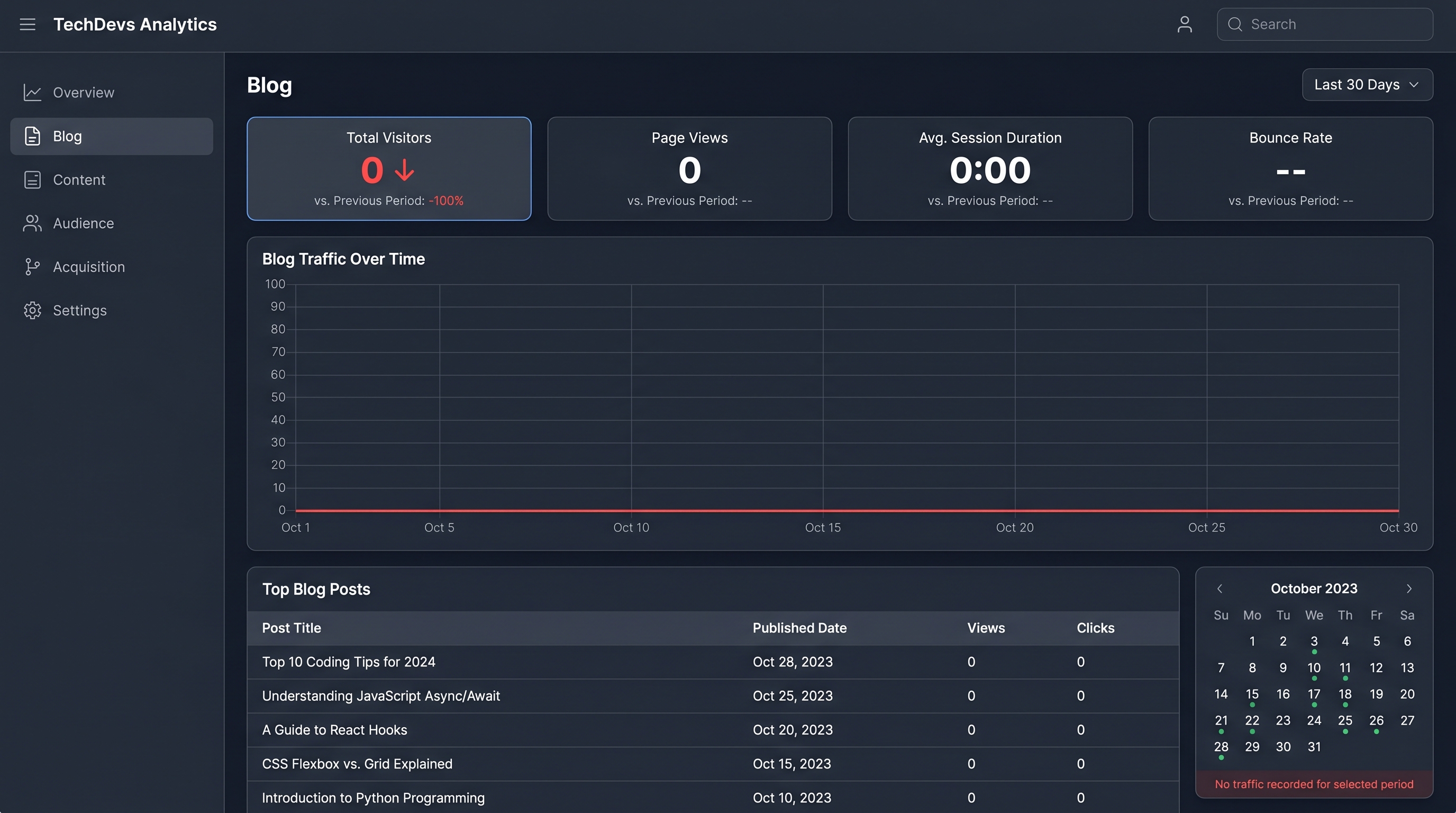Select the Avg. Session Duration card
The height and width of the screenshot is (813, 1456).
990,168
